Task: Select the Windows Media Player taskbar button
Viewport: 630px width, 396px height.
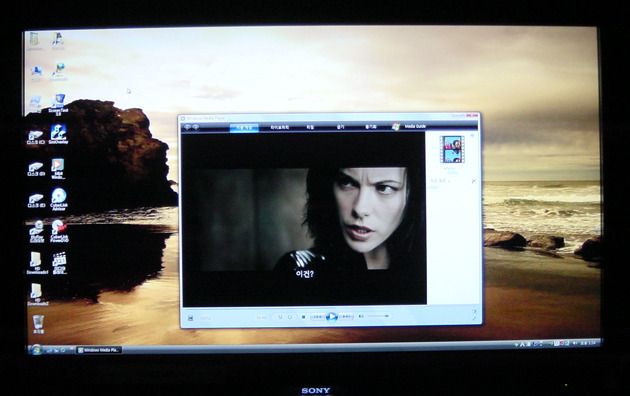Action: (99, 350)
